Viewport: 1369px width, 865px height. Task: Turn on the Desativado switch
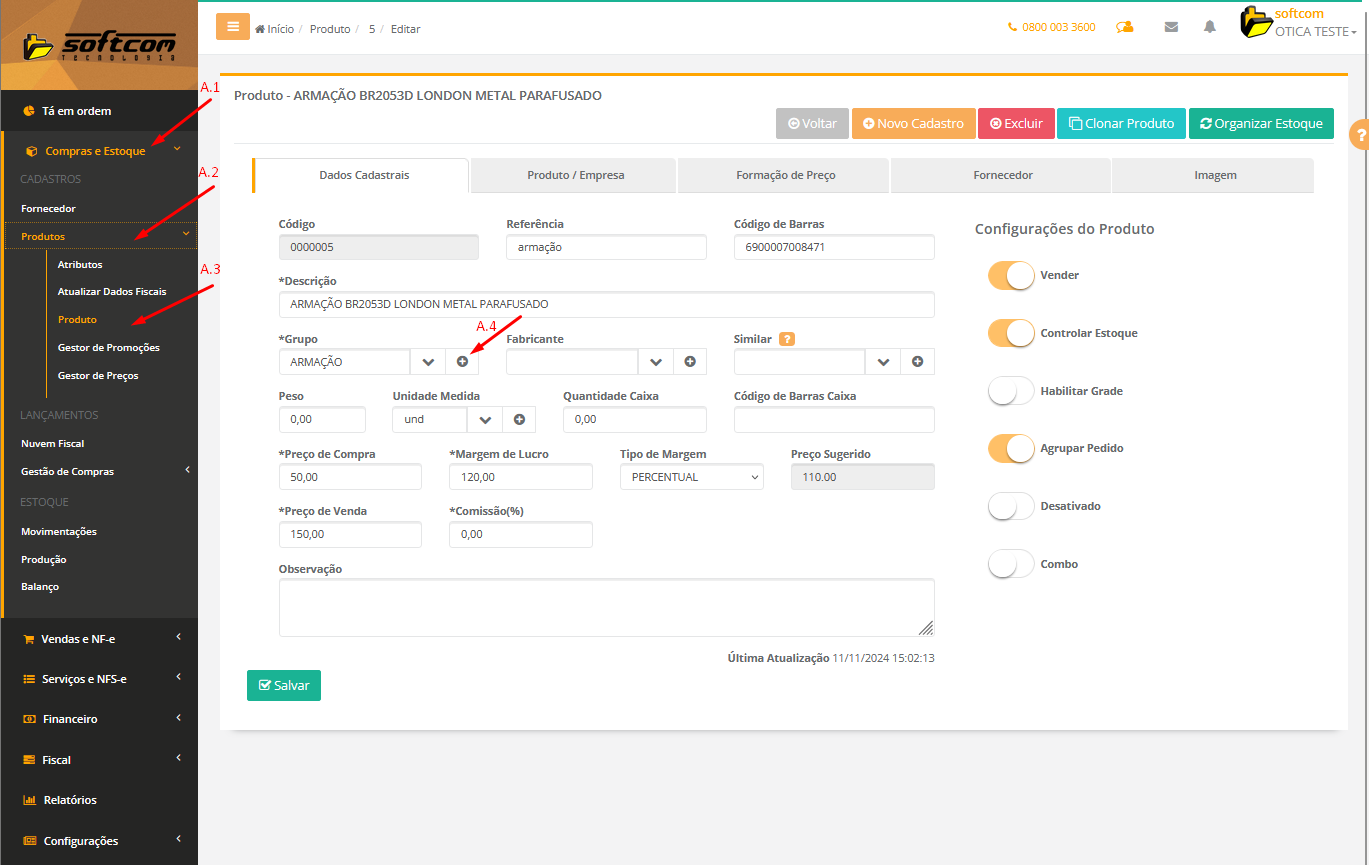tap(1010, 506)
